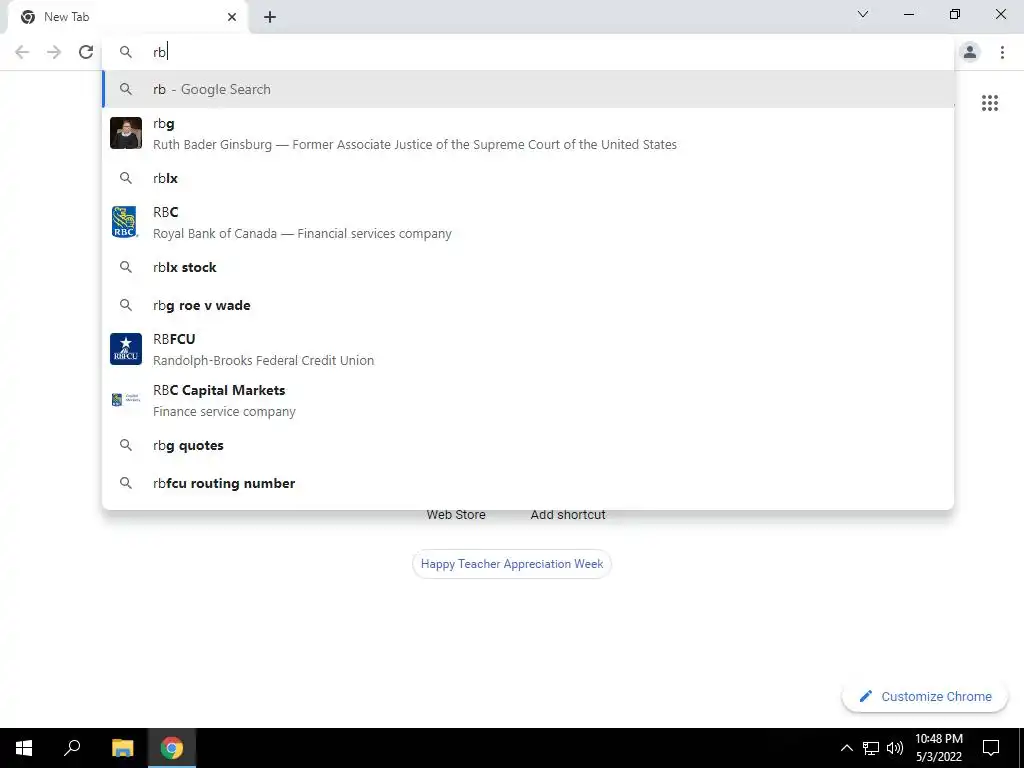The width and height of the screenshot is (1024, 768).
Task: Open Windows taskbar search
Action: pyautogui.click(x=72, y=748)
